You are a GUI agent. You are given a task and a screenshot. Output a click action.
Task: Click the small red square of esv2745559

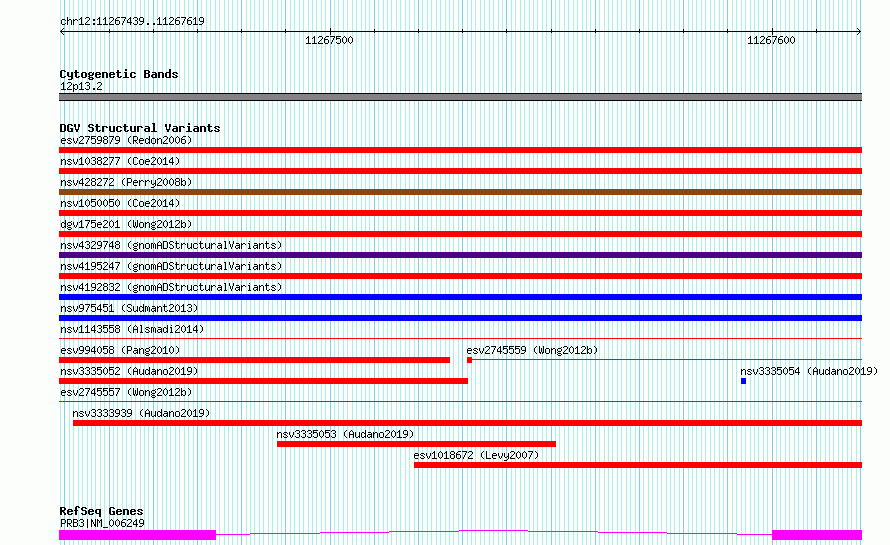pyautogui.click(x=469, y=360)
